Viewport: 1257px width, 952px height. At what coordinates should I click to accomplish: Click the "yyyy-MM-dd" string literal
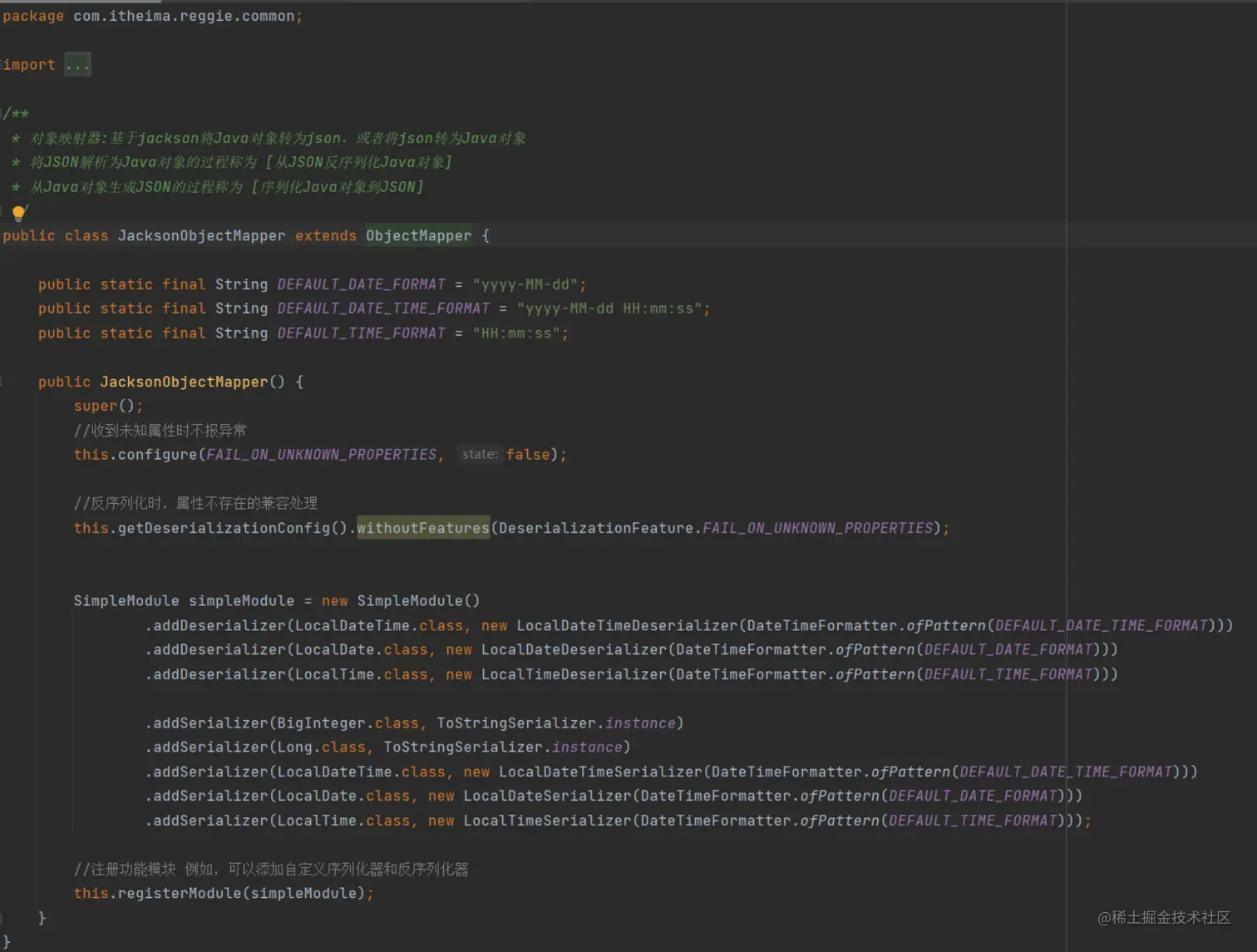tap(525, 284)
